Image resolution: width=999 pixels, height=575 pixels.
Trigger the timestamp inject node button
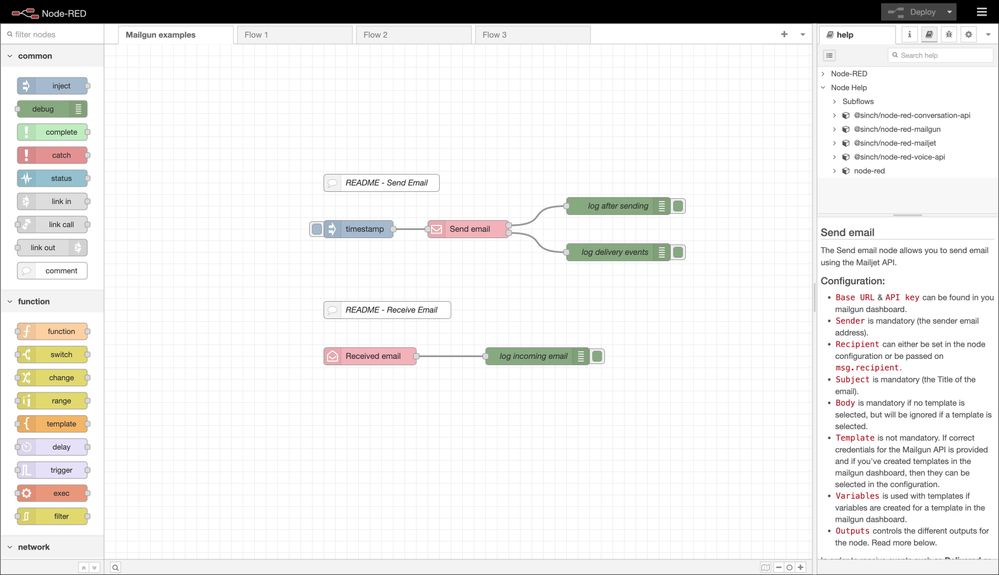[317, 229]
